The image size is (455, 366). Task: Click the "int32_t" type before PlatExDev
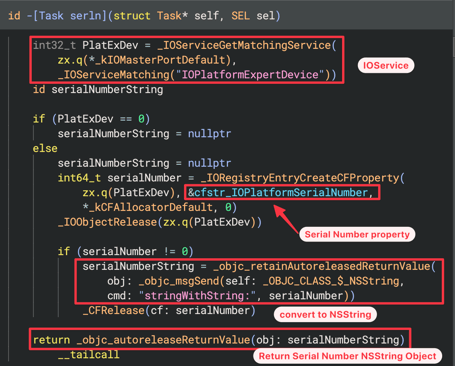[55, 45]
